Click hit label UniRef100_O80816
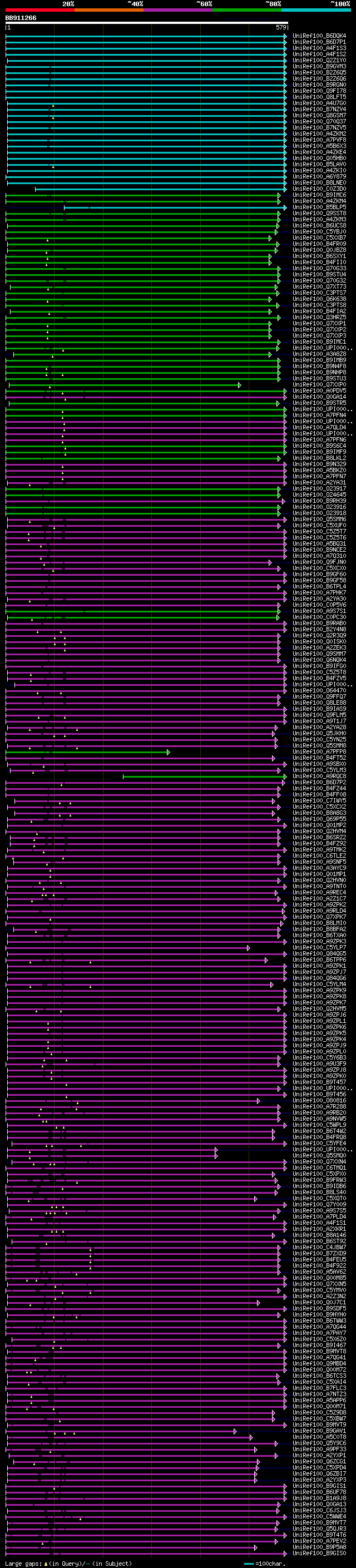Viewport: 356px width, 1568px height. coord(319,1100)
